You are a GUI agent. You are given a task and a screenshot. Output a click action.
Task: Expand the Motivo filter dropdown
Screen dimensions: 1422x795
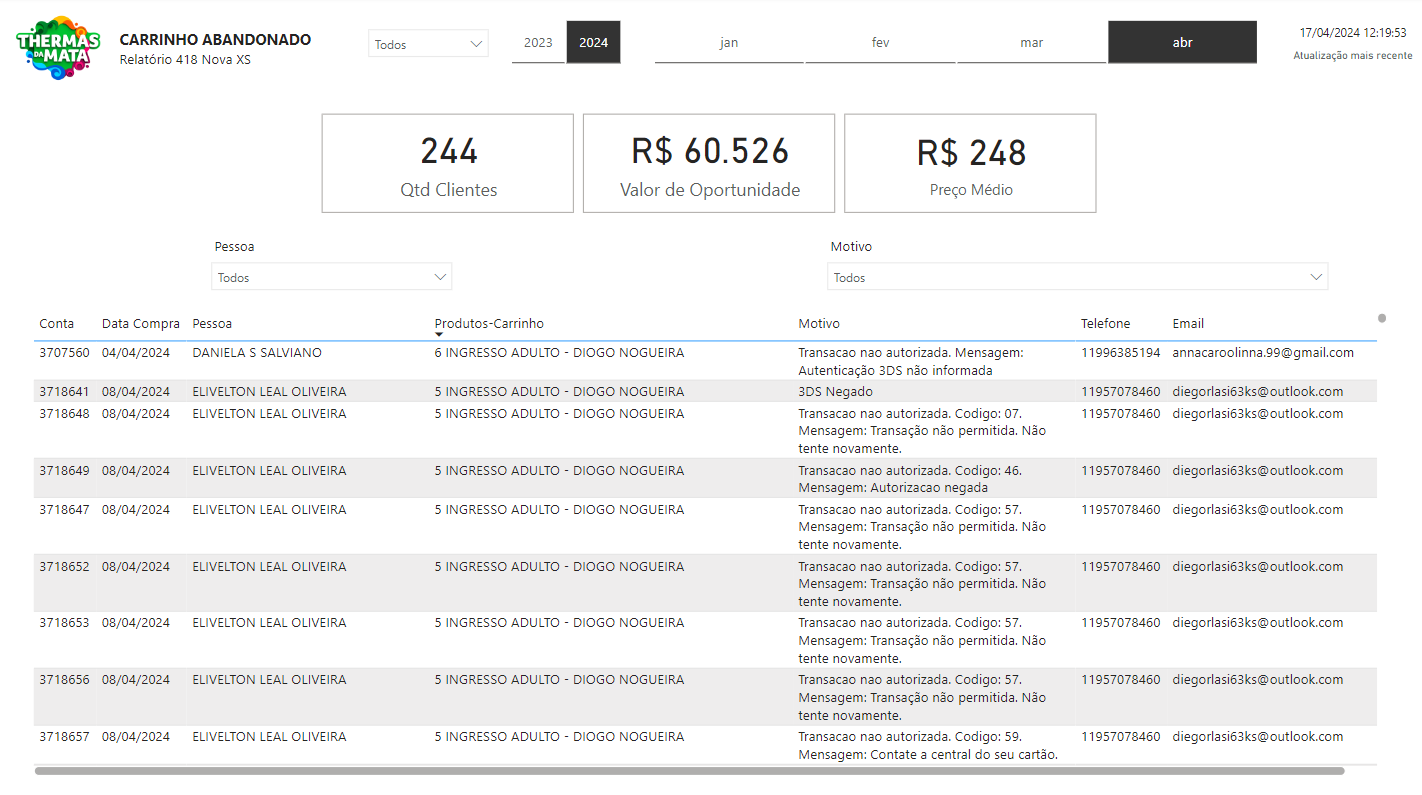click(x=1077, y=277)
